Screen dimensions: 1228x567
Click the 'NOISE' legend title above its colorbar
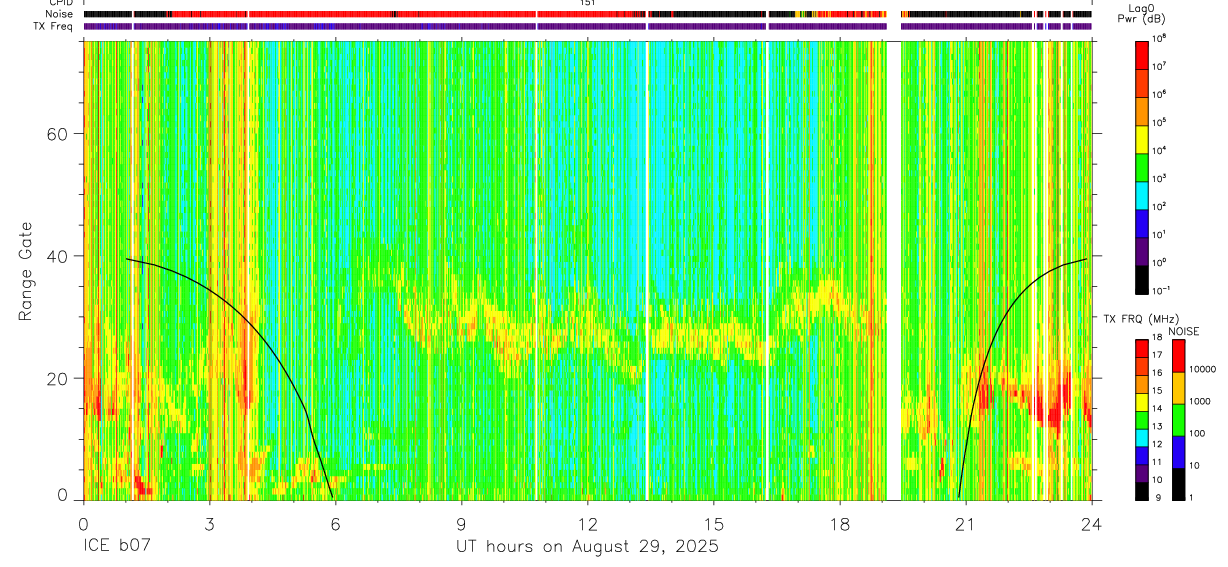1184,331
